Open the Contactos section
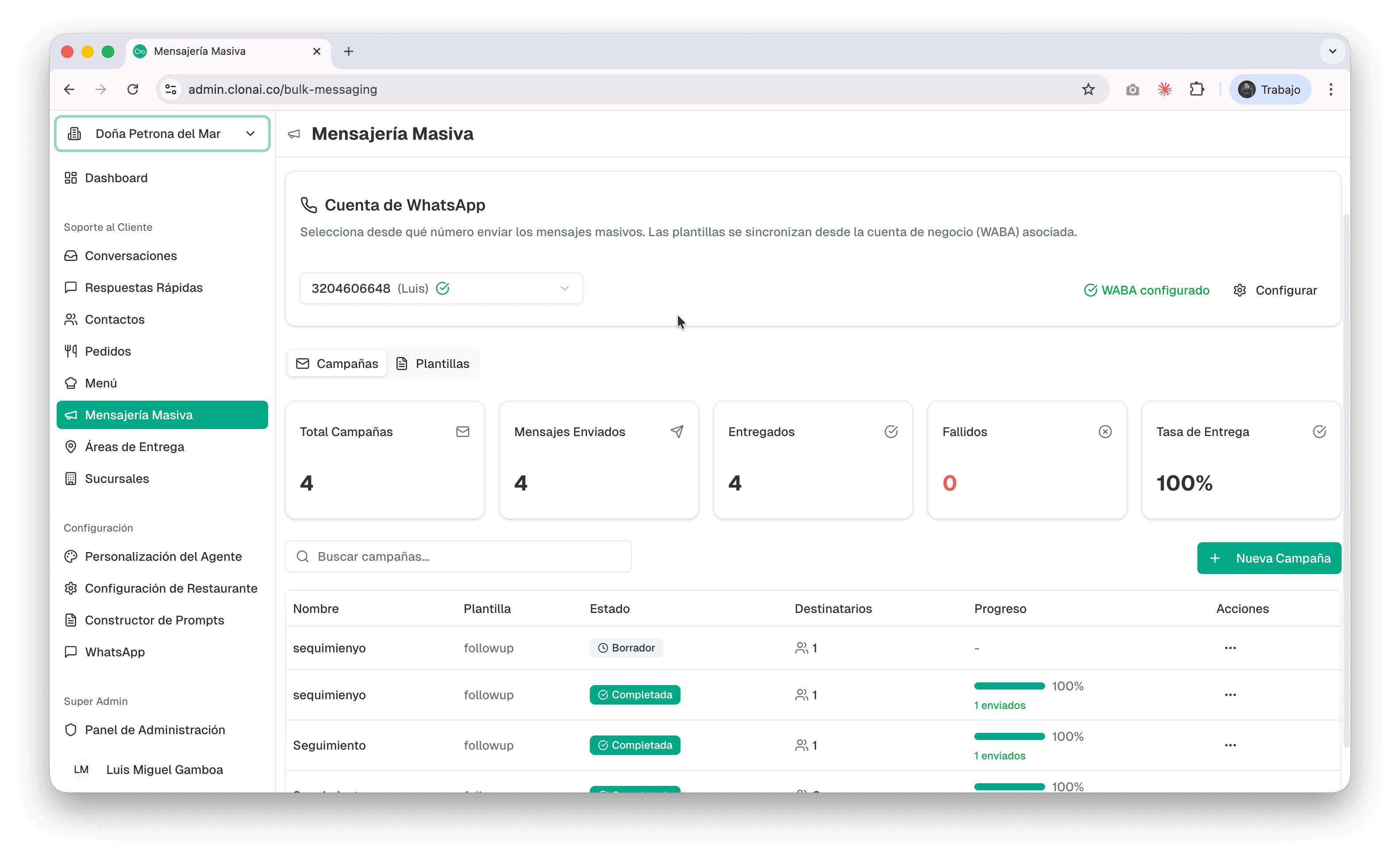Screen dimensions: 1400x858 (162, 319)
